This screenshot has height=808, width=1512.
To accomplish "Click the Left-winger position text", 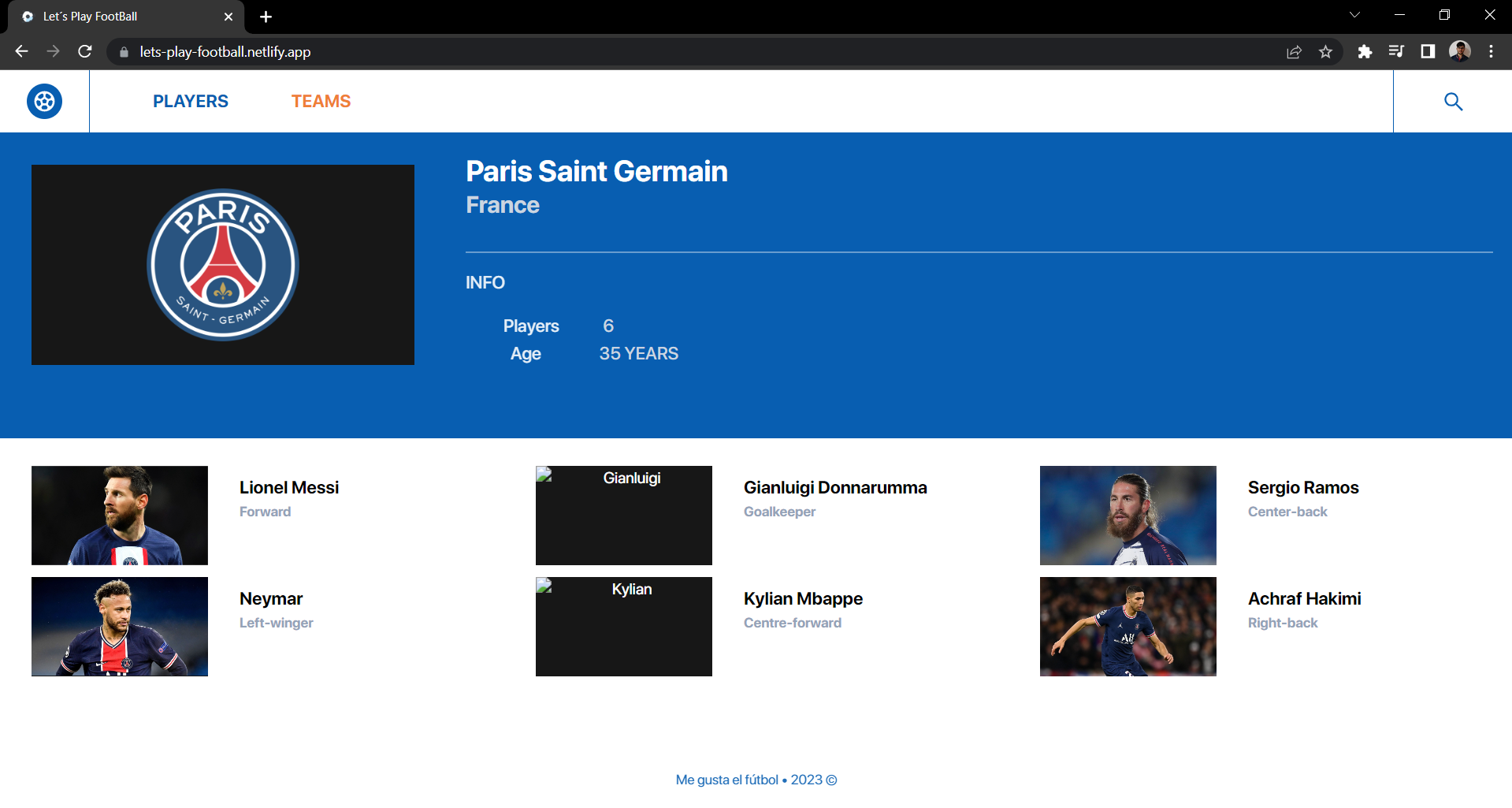I will [x=277, y=623].
